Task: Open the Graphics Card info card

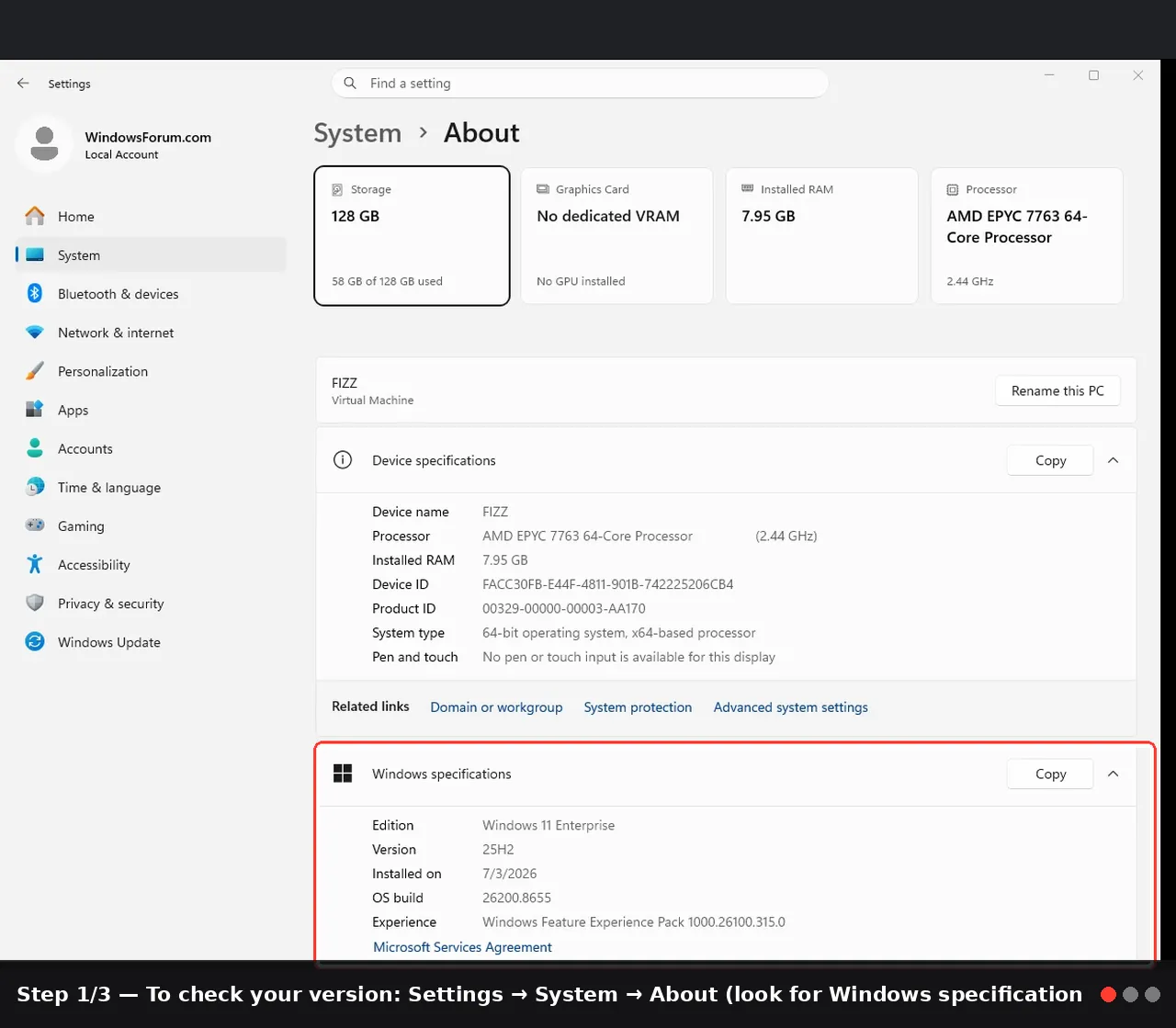Action: [x=616, y=235]
